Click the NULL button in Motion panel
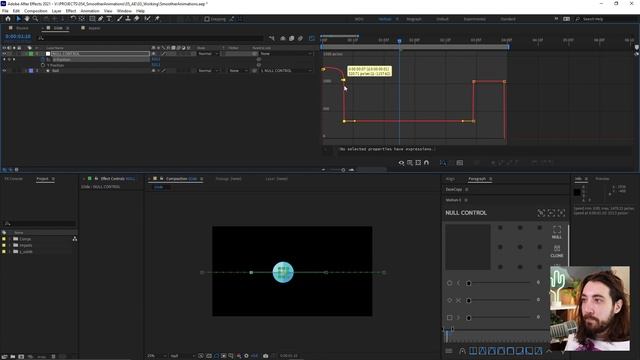This screenshot has width=640, height=360. [x=557, y=232]
